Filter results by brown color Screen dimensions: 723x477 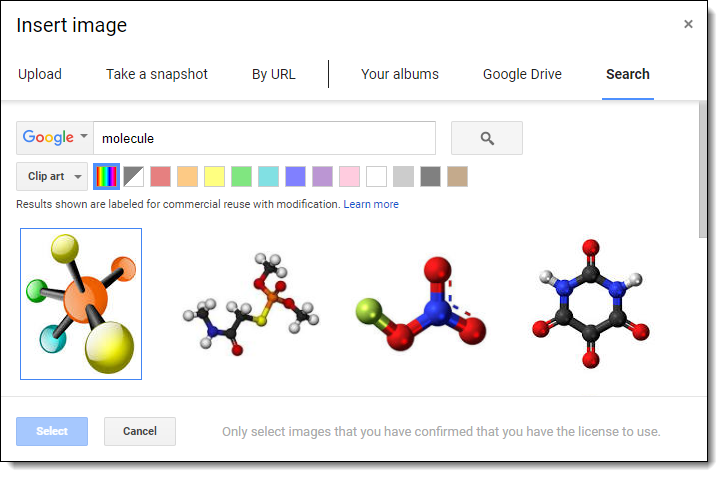[457, 176]
